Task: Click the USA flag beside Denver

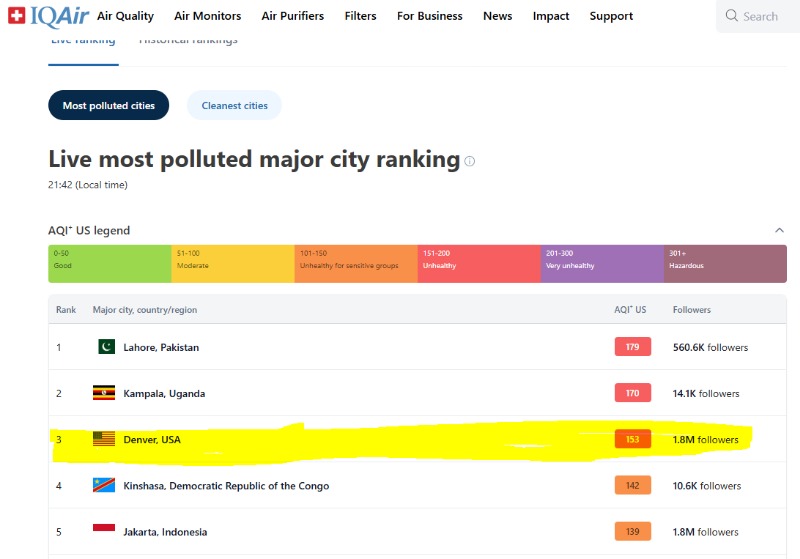Action: pos(104,439)
